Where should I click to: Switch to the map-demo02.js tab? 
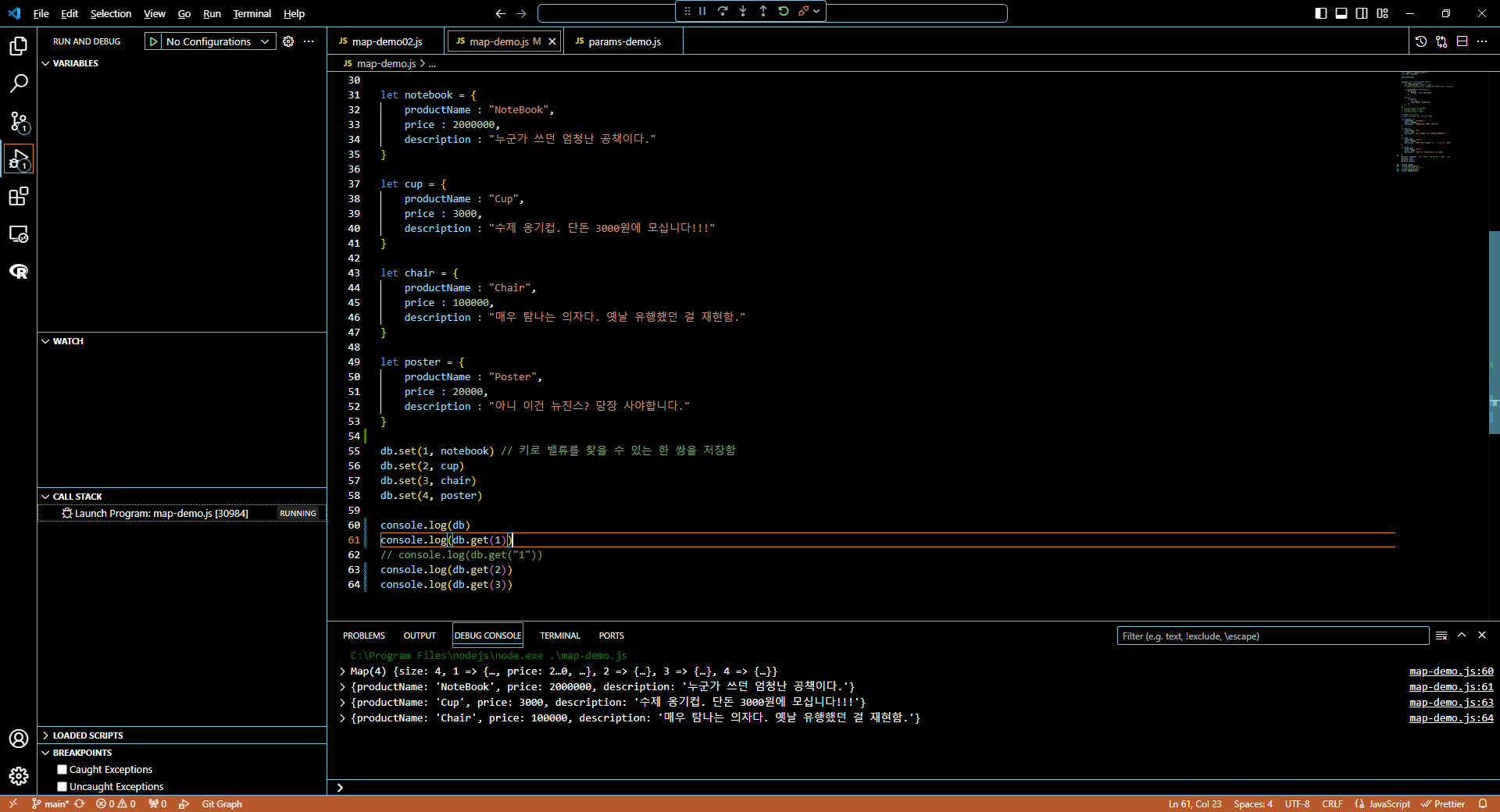coord(386,41)
